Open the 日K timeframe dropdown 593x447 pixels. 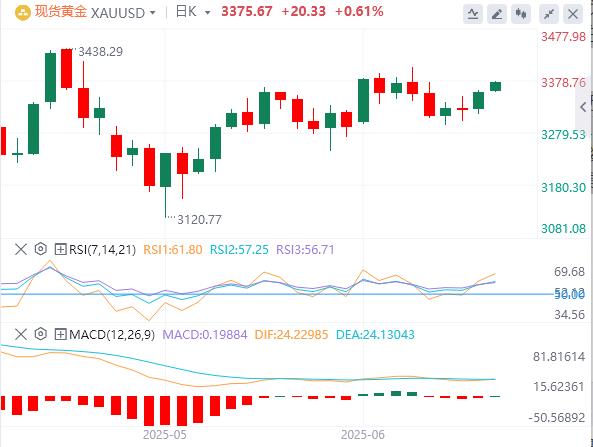[193, 12]
